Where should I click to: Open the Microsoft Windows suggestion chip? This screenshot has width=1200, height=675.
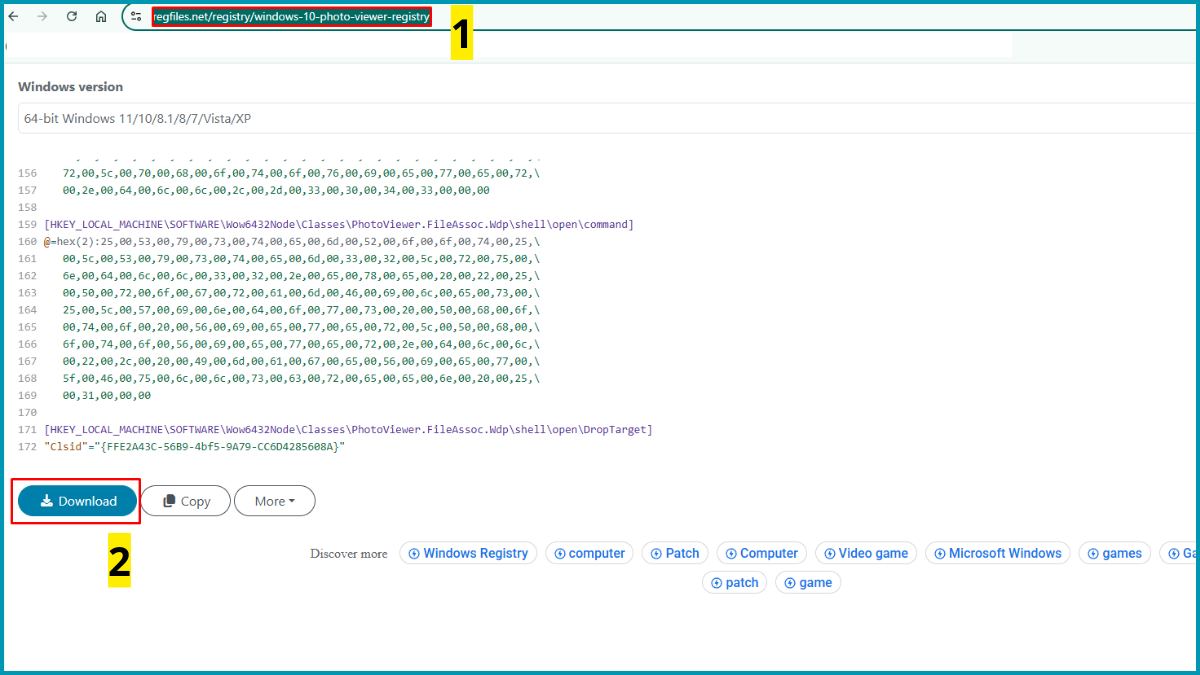(x=997, y=553)
